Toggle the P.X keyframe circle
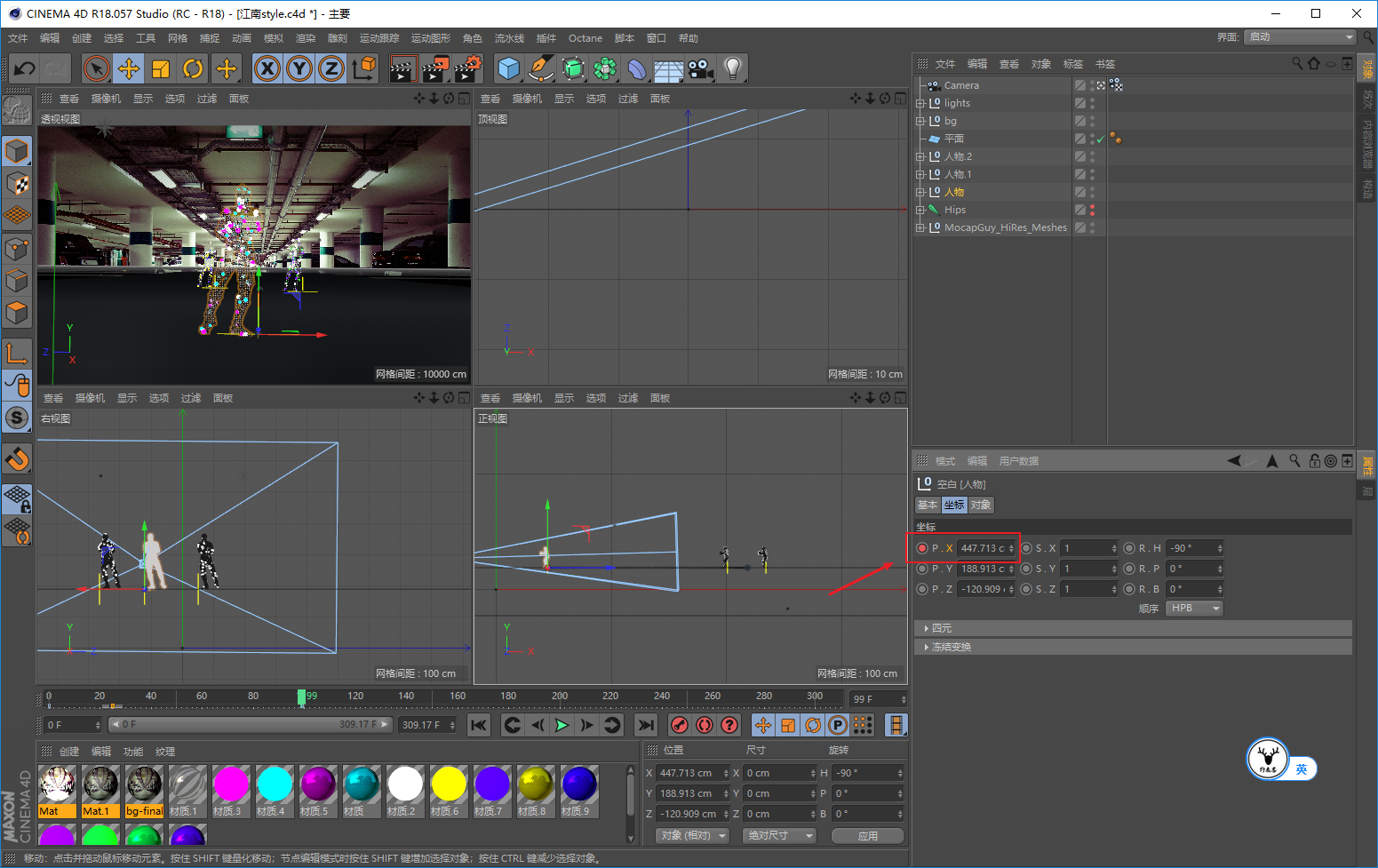 click(x=922, y=548)
